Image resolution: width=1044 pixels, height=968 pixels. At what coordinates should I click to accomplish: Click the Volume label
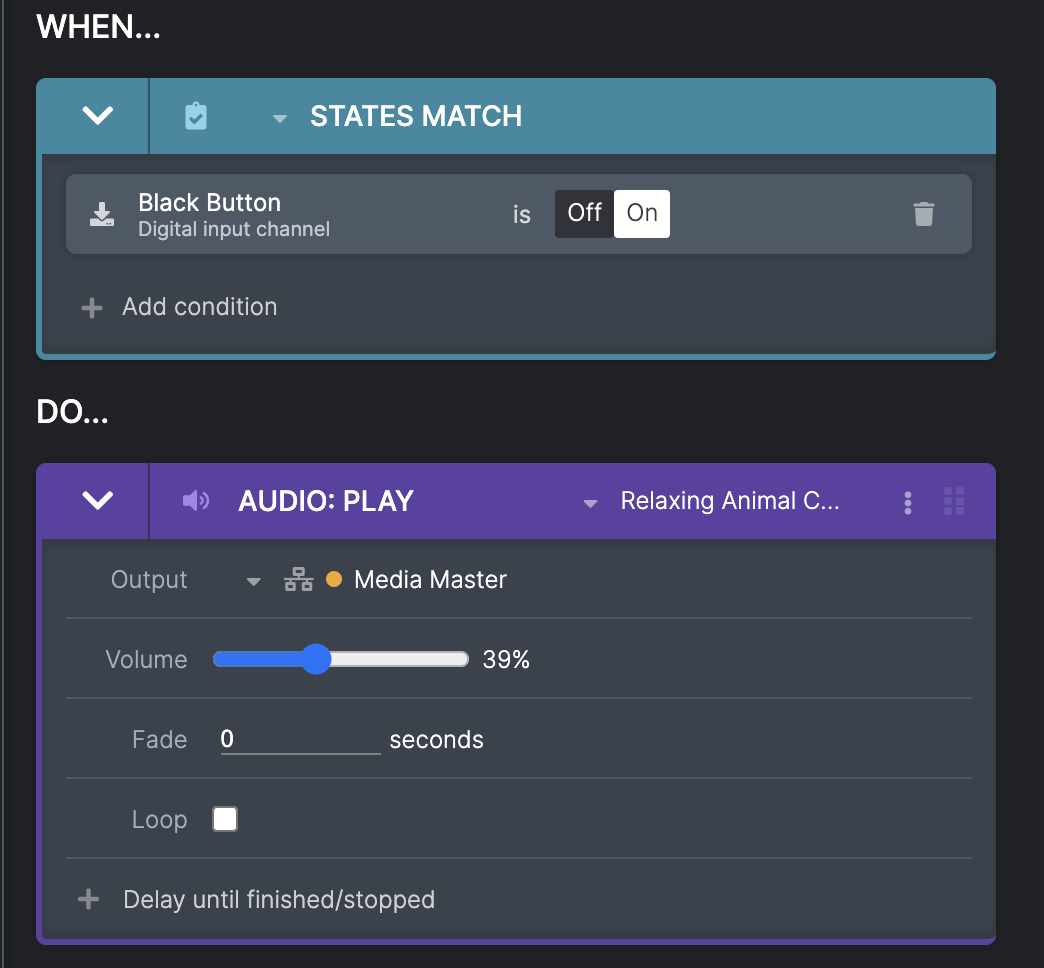(x=146, y=660)
